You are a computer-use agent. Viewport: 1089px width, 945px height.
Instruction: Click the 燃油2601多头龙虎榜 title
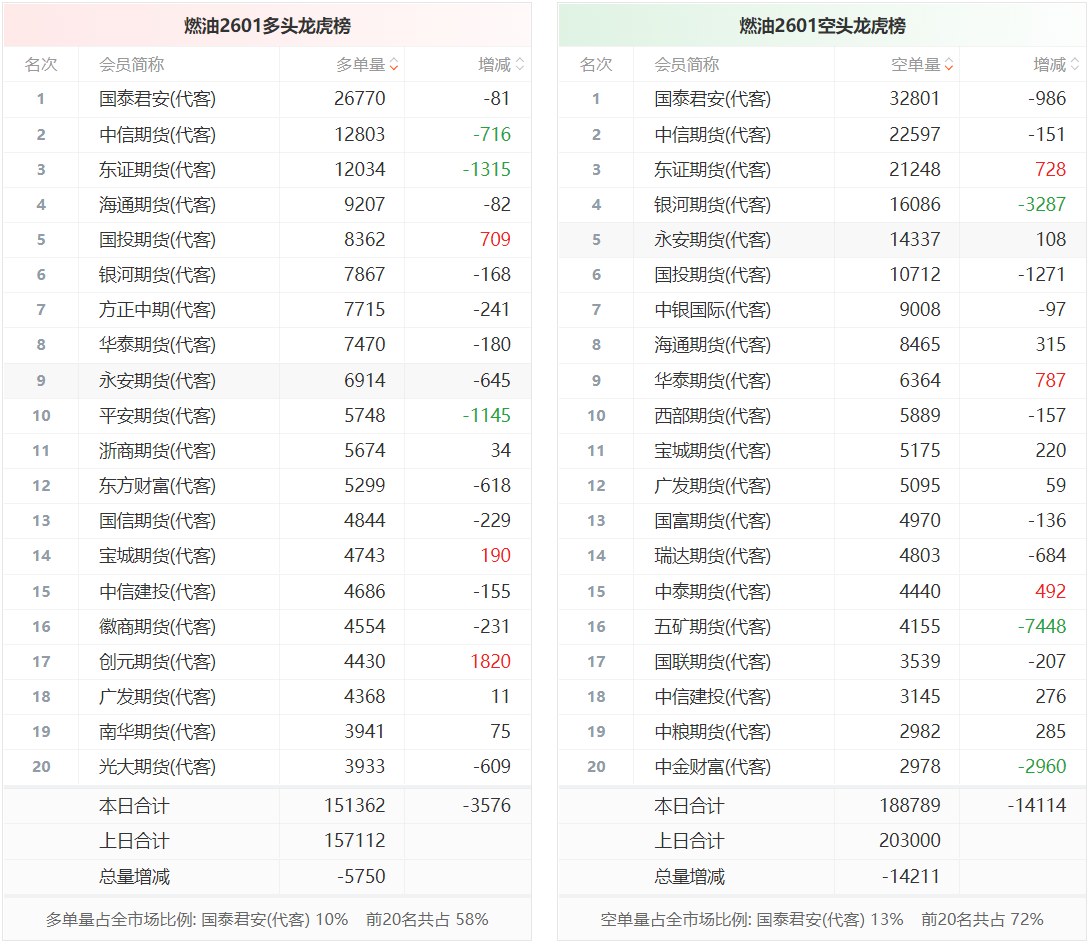pos(267,26)
